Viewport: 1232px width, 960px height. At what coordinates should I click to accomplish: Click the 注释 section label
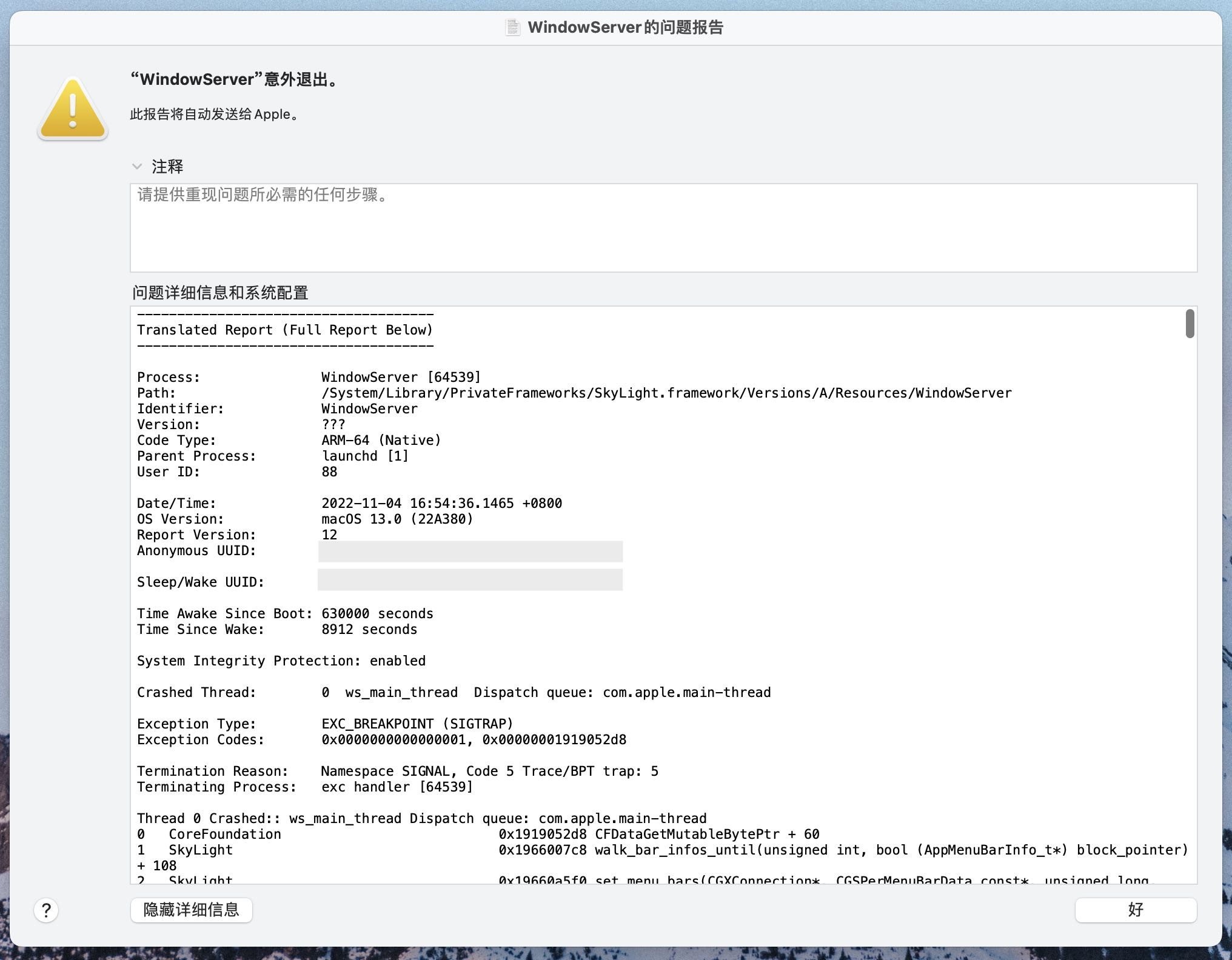[167, 166]
